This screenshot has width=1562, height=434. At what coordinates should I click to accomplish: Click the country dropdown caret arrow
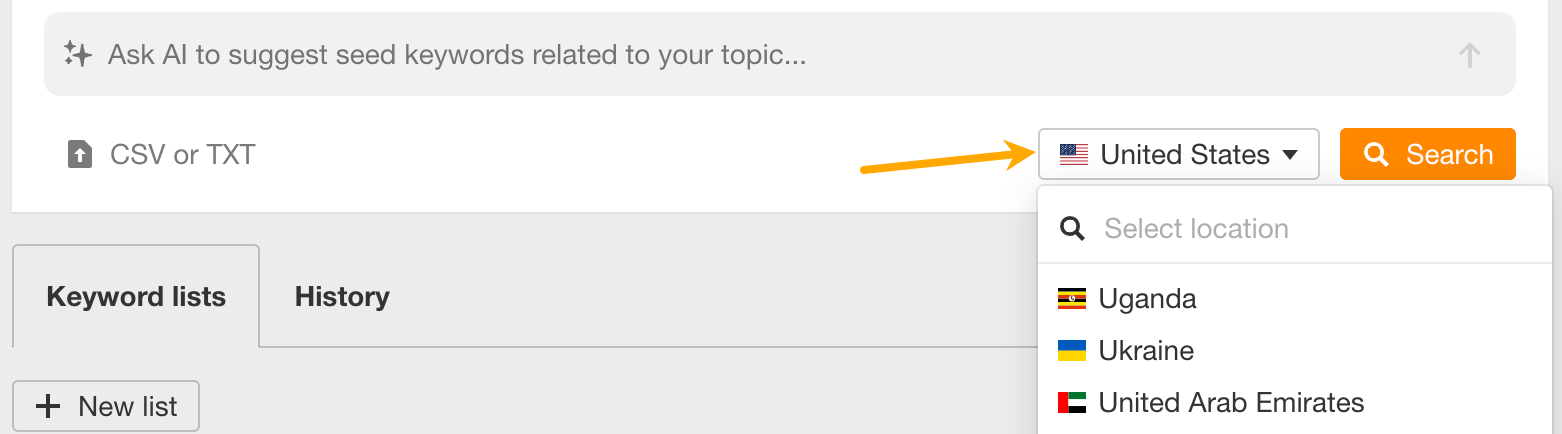click(x=1290, y=155)
